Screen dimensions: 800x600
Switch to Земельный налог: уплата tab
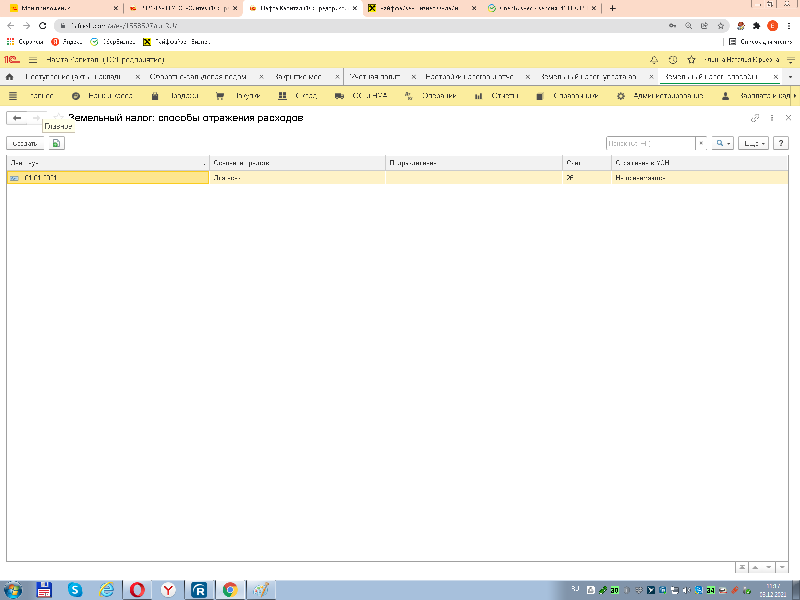589,77
